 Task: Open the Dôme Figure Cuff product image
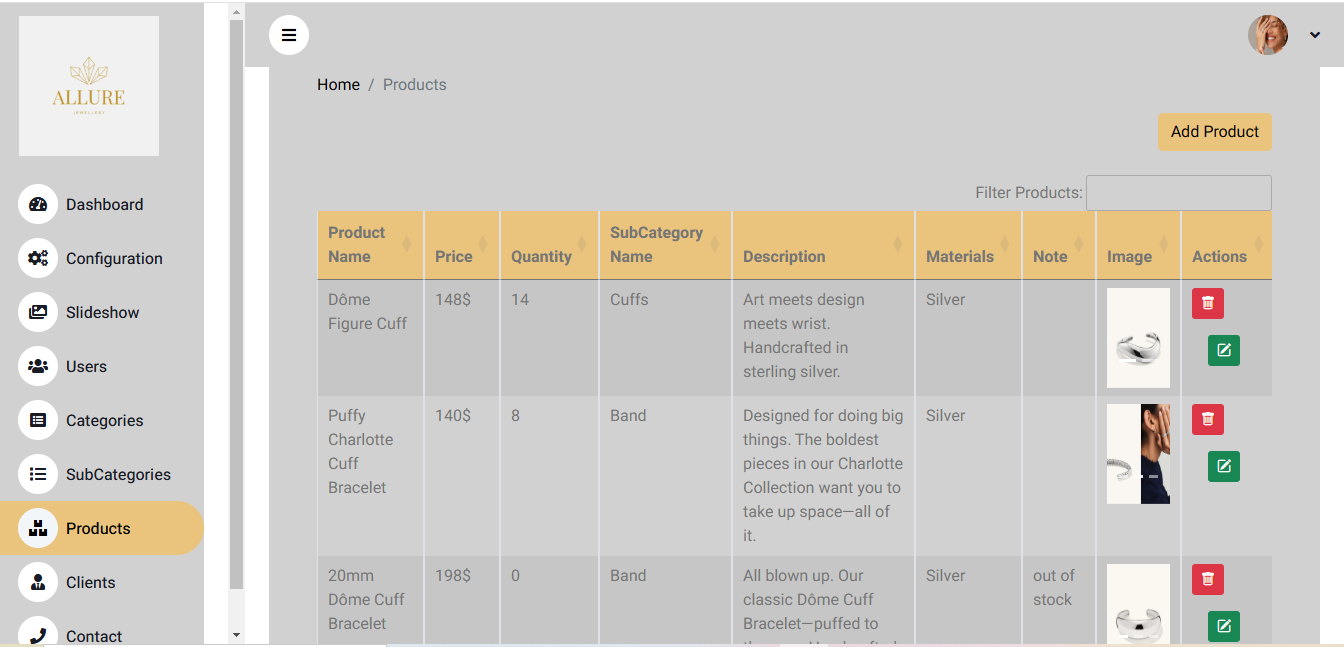coord(1138,338)
